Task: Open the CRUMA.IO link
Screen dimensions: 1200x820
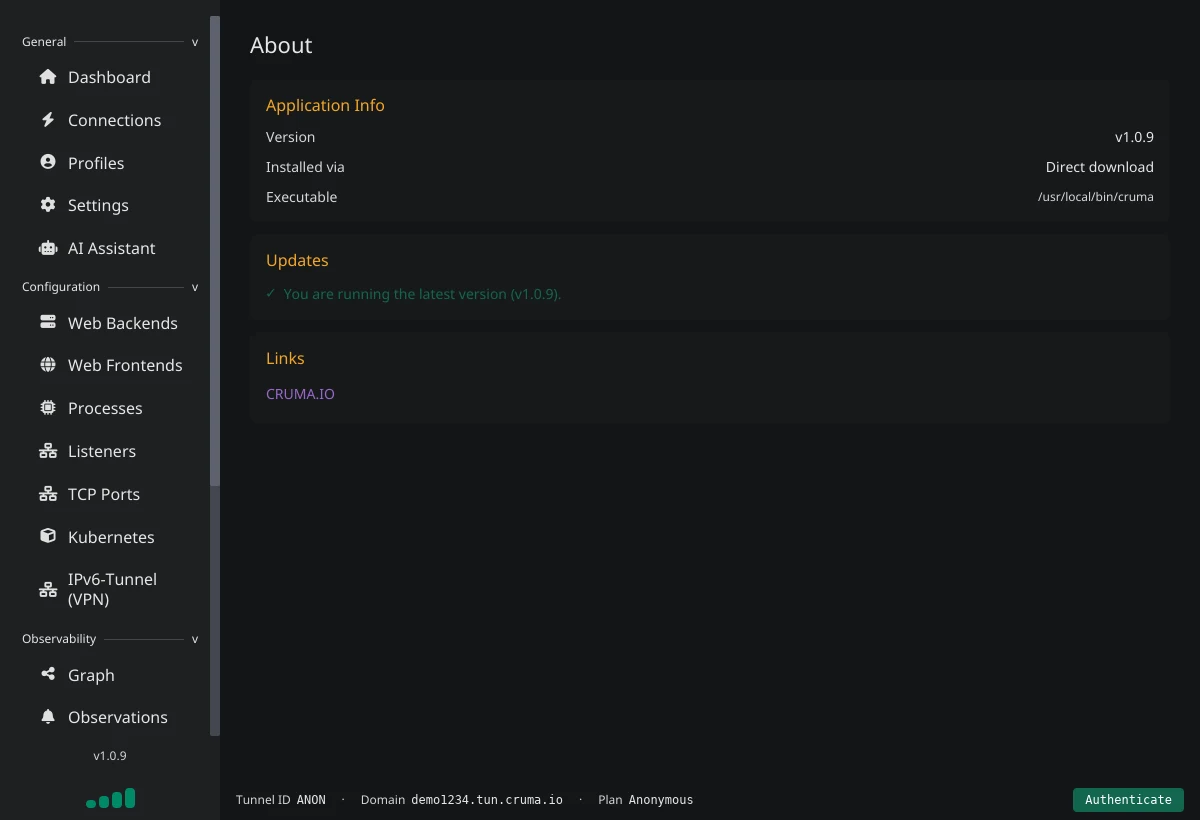Action: coord(300,394)
